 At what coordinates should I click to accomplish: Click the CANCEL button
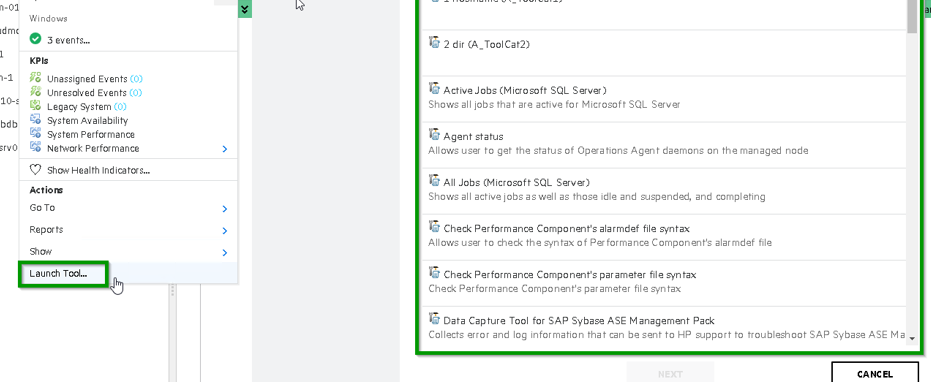(x=875, y=373)
